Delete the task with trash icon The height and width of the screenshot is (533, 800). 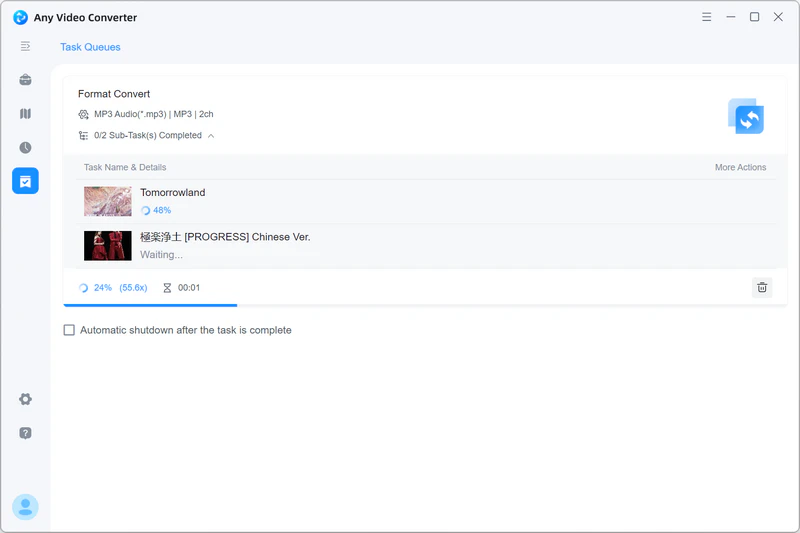click(762, 287)
